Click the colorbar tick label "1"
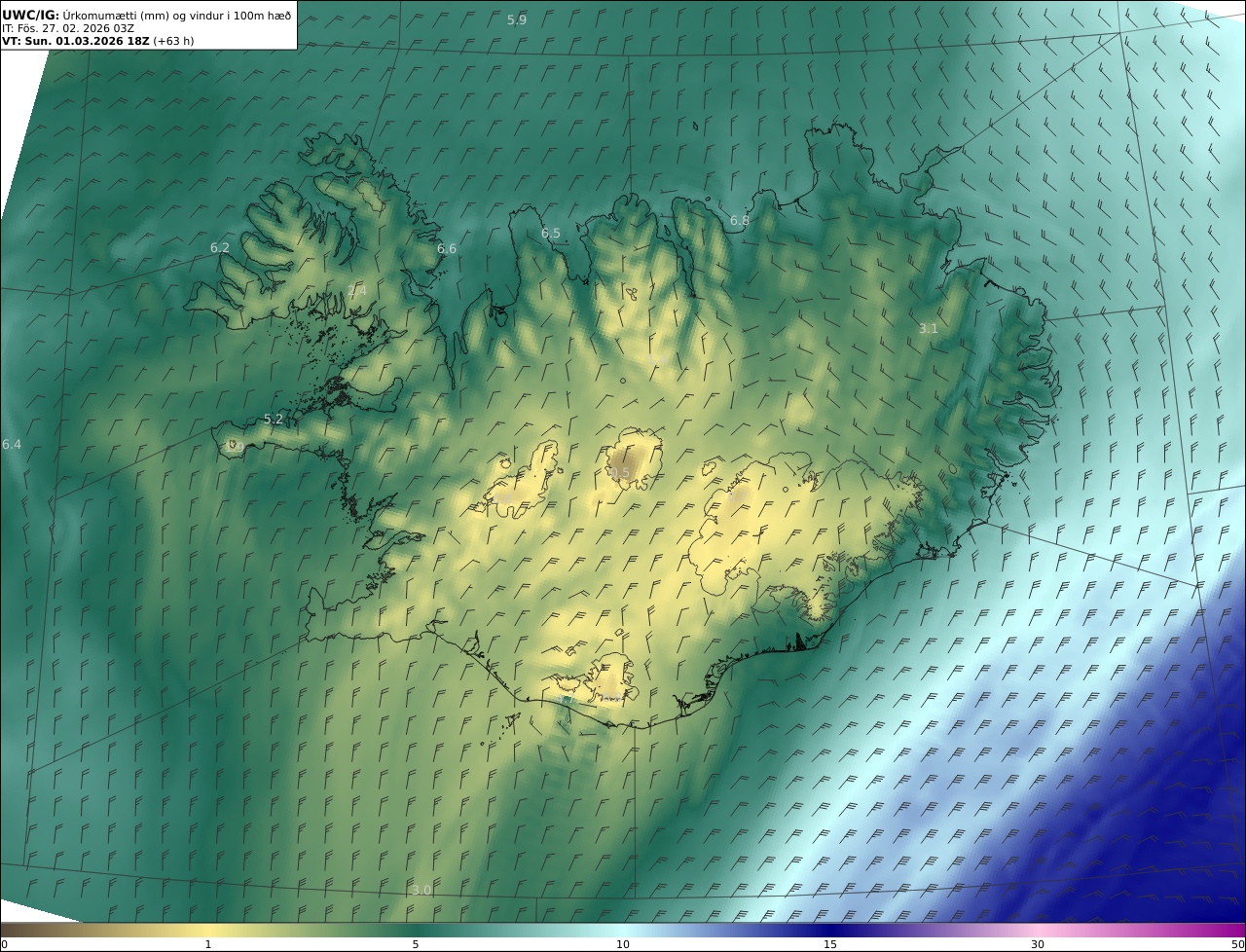 tap(207, 944)
